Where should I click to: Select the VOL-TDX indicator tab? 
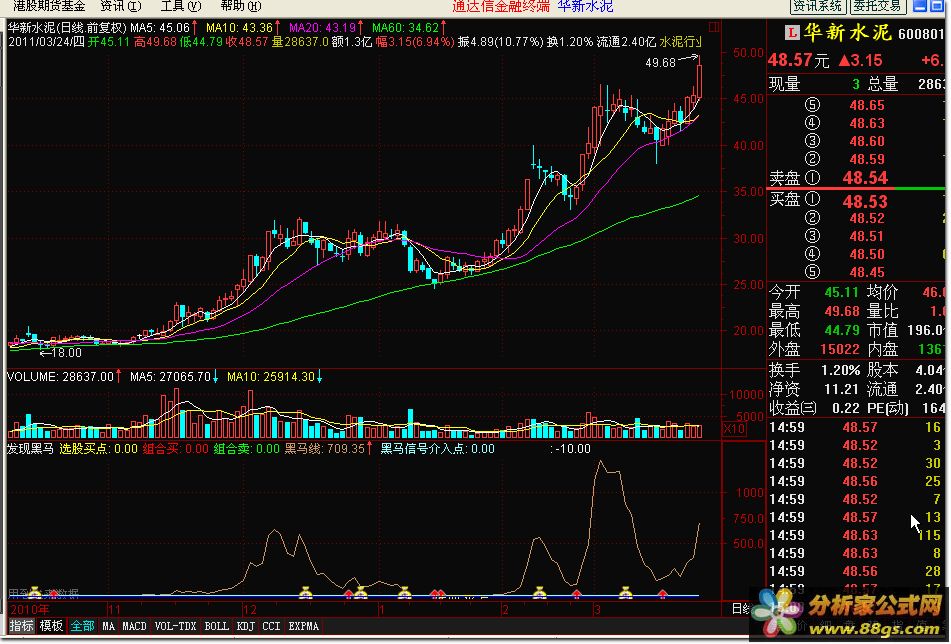click(175, 626)
